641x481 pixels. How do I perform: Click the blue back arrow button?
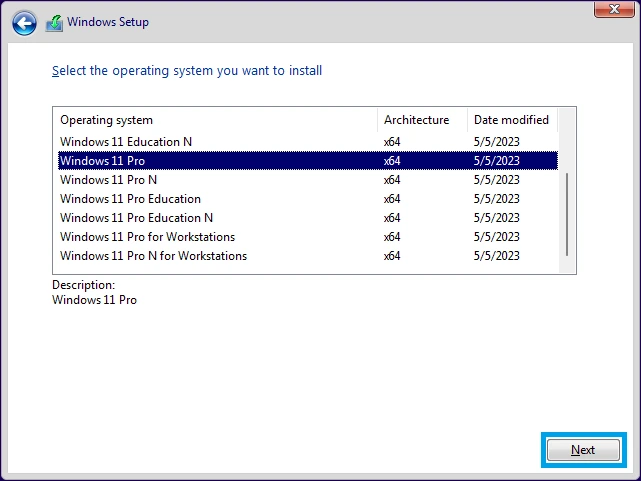pyautogui.click(x=25, y=22)
